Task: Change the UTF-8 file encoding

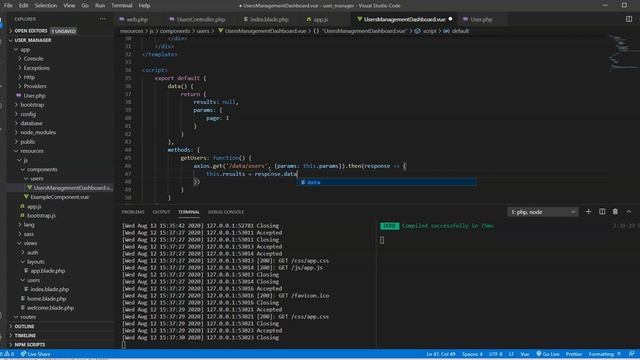Action: (496, 354)
